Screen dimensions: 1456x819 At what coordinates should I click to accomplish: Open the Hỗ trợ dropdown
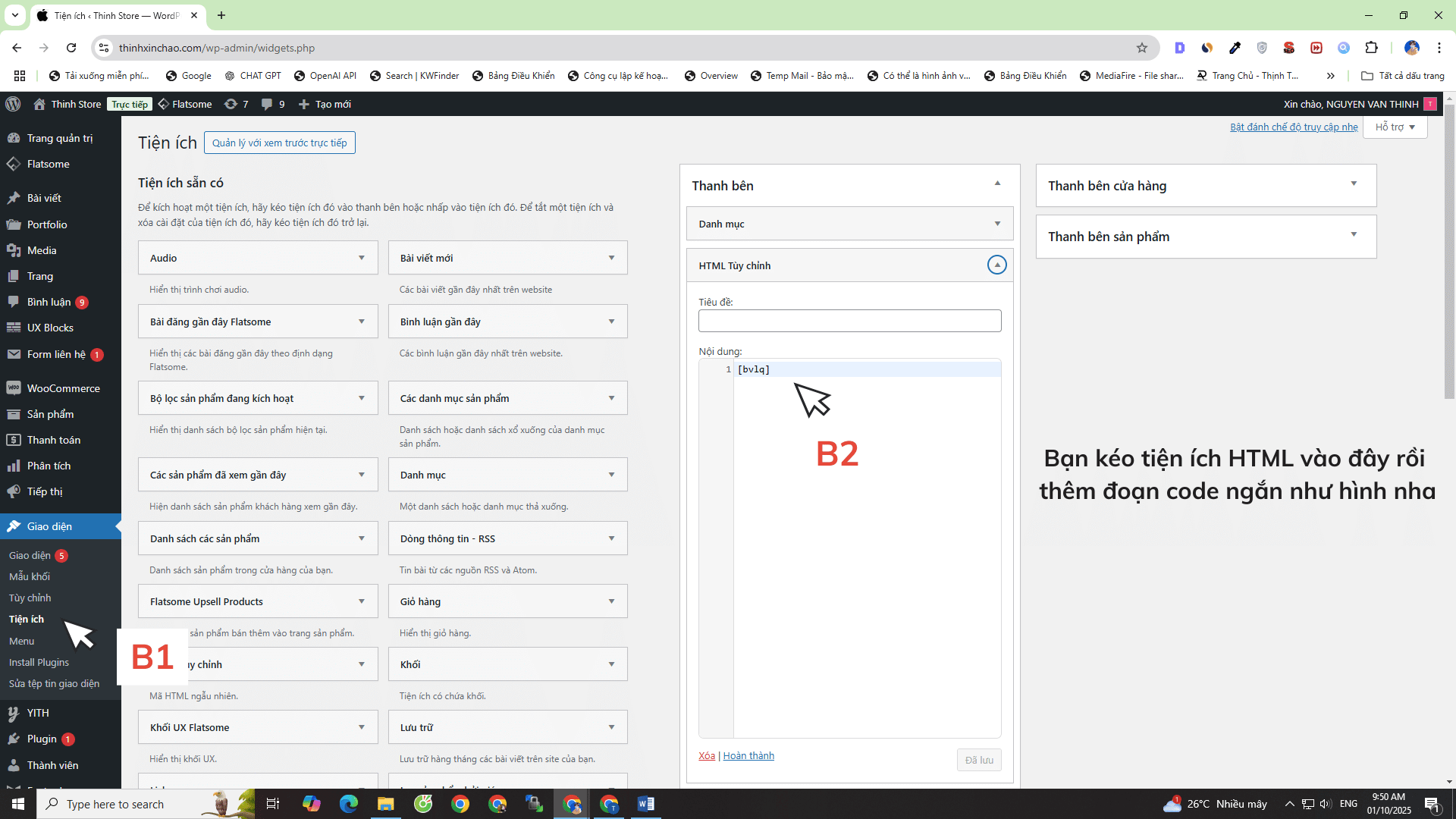(1394, 127)
